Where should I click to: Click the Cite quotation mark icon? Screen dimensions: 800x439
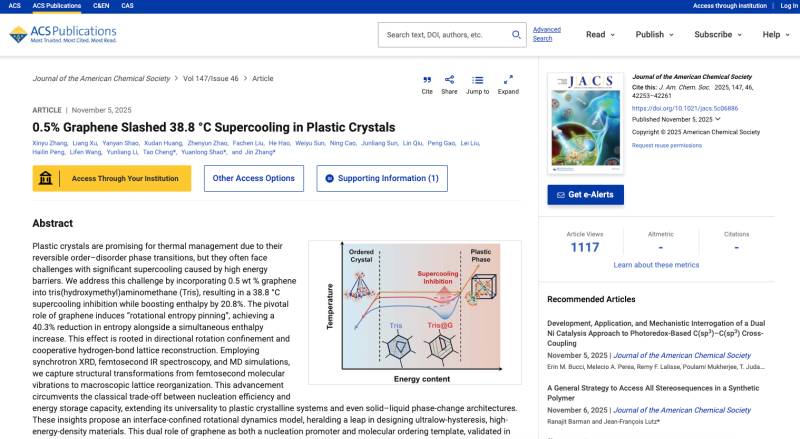[x=427, y=79]
